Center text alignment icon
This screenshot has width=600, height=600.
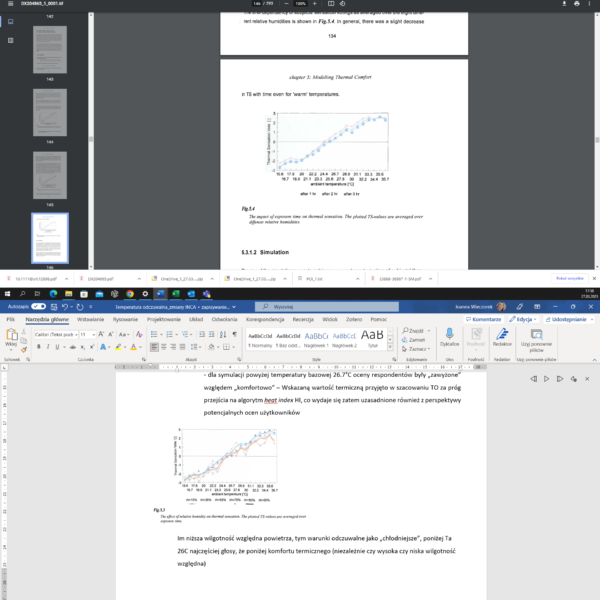pyautogui.click(x=164, y=347)
